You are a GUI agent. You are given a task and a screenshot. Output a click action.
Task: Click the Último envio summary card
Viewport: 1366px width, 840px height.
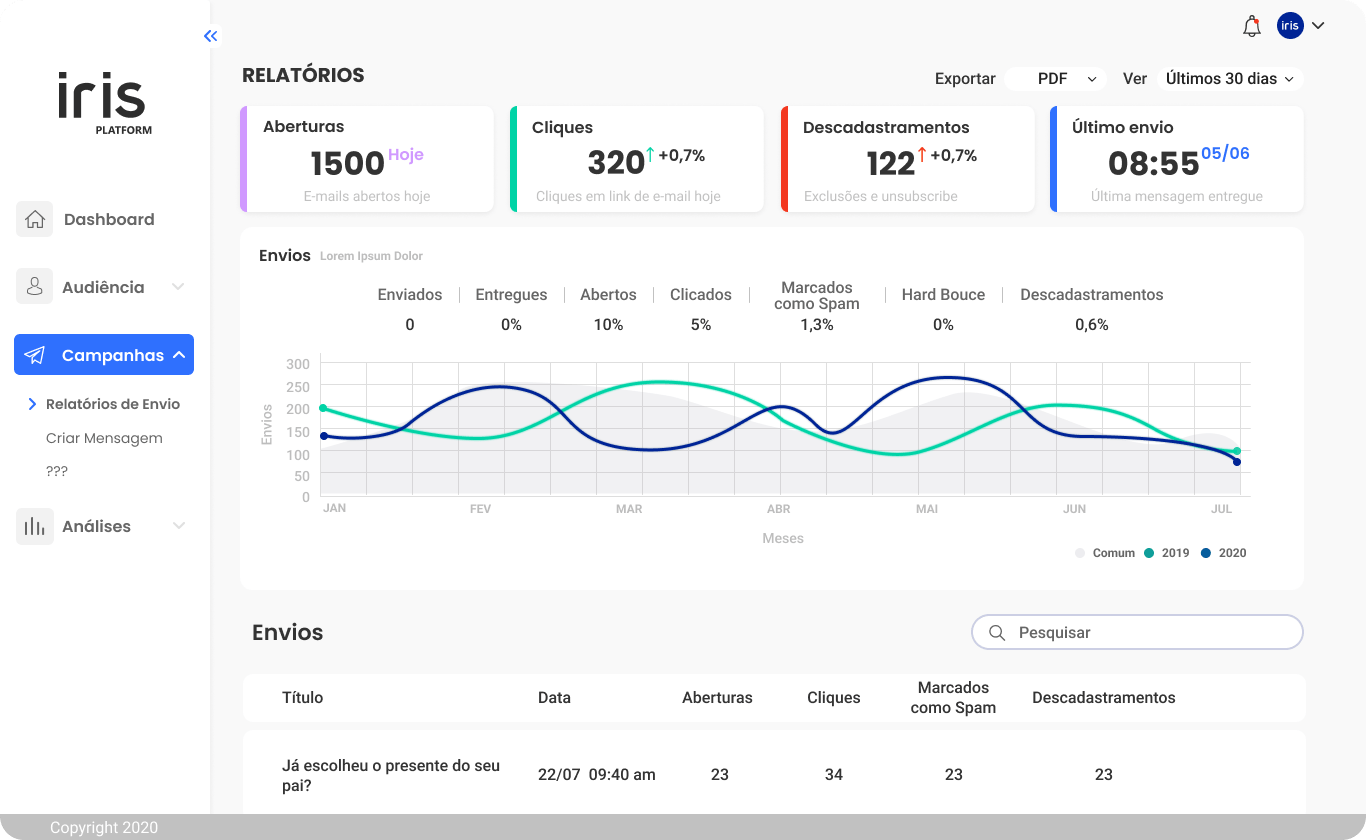[x=1177, y=159]
